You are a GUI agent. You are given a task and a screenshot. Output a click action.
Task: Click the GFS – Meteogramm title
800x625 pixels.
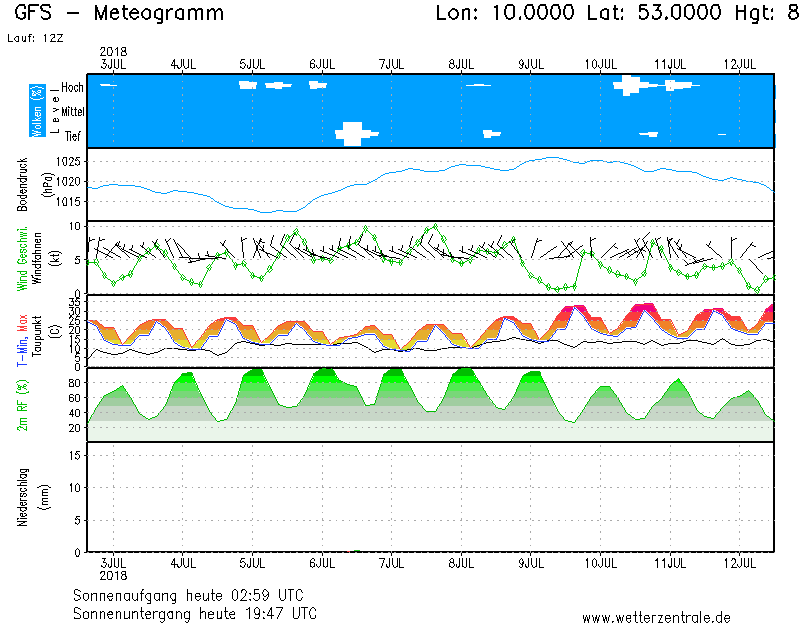pyautogui.click(x=119, y=14)
